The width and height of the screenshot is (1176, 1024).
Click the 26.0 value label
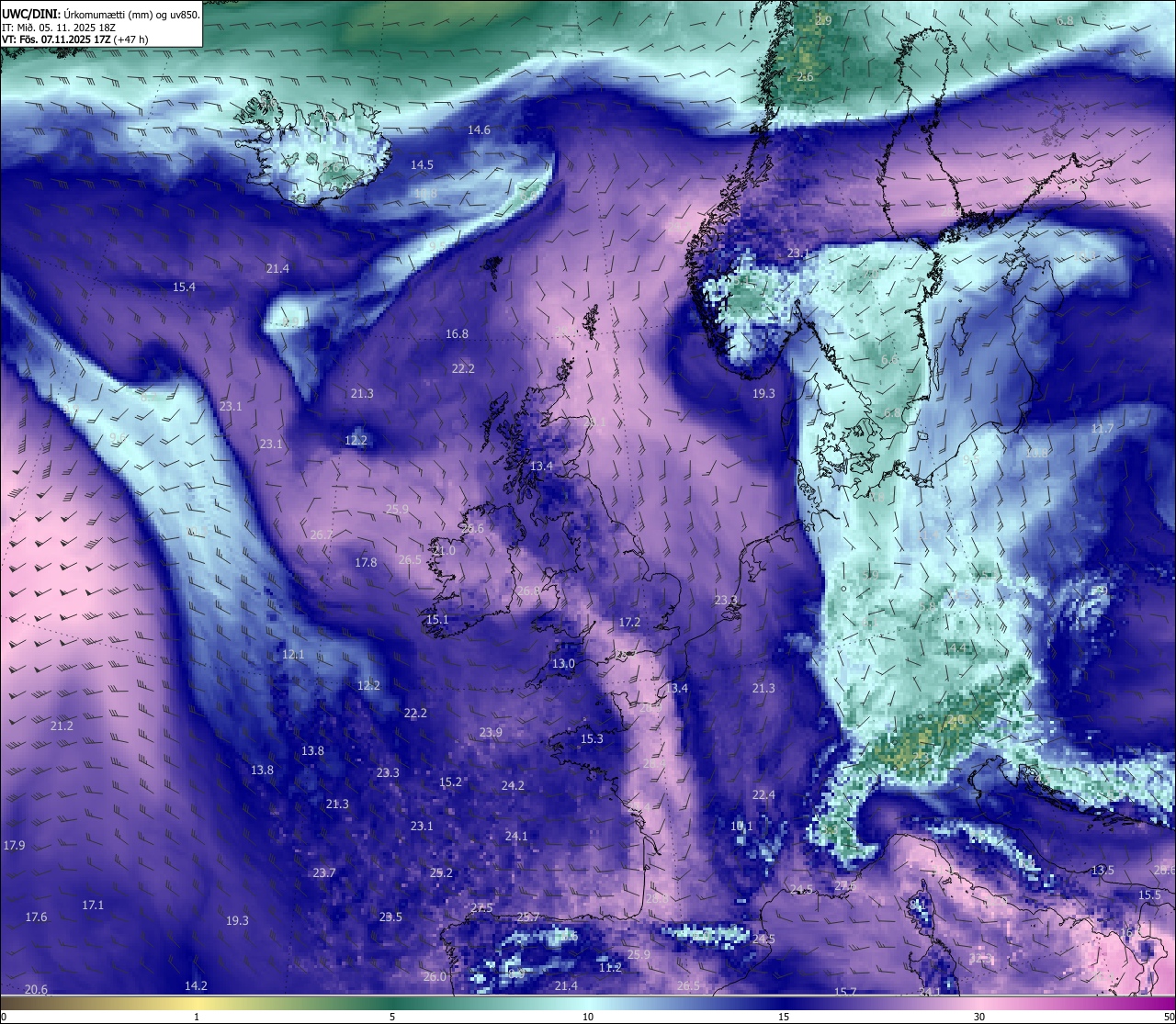pos(435,977)
